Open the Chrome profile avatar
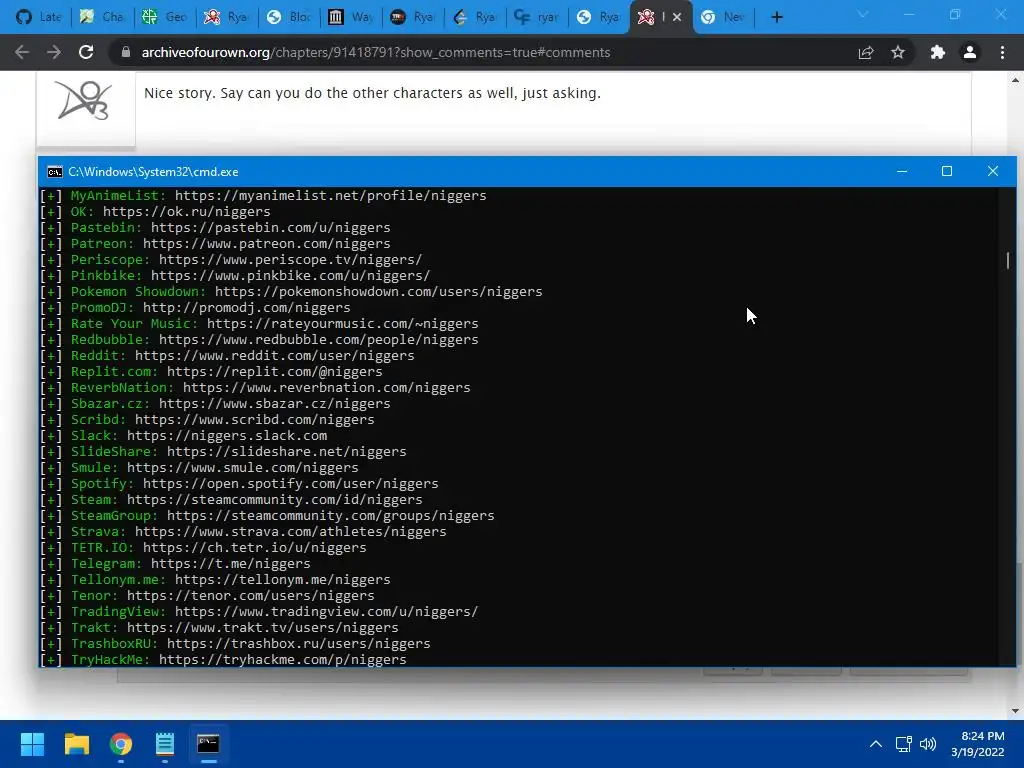 click(970, 52)
